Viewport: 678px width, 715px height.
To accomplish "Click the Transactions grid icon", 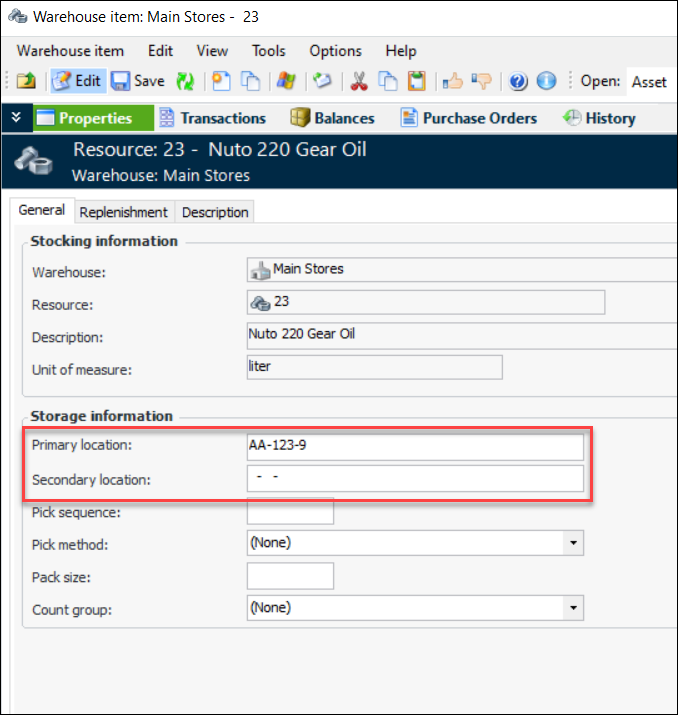I will (x=167, y=118).
